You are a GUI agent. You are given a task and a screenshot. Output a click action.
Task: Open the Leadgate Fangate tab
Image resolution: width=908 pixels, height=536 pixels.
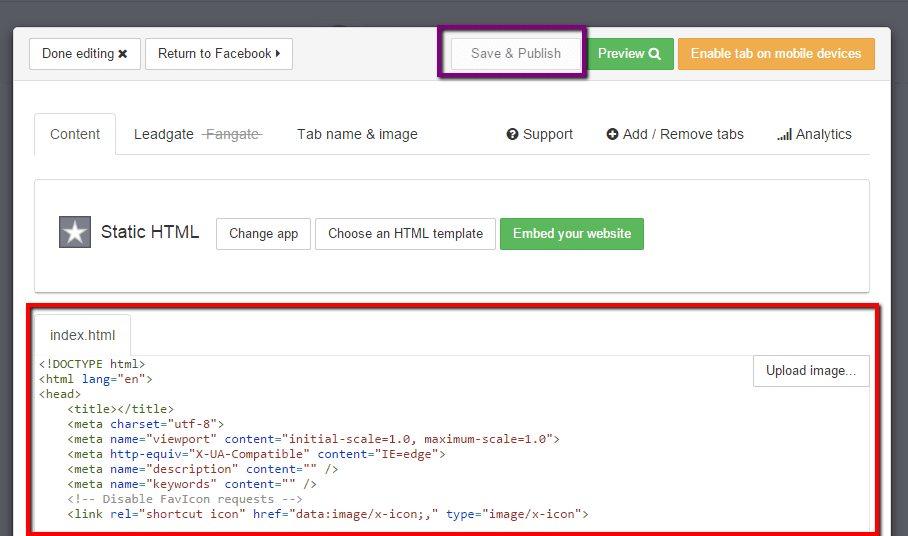pyautogui.click(x=197, y=134)
